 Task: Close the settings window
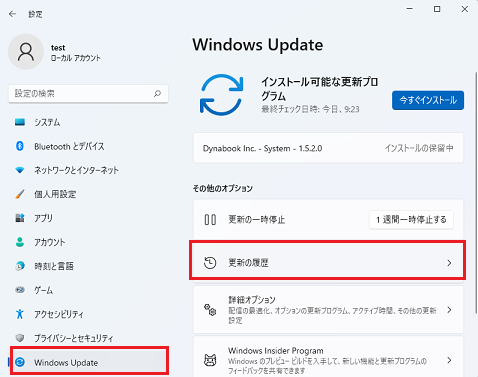[465, 9]
